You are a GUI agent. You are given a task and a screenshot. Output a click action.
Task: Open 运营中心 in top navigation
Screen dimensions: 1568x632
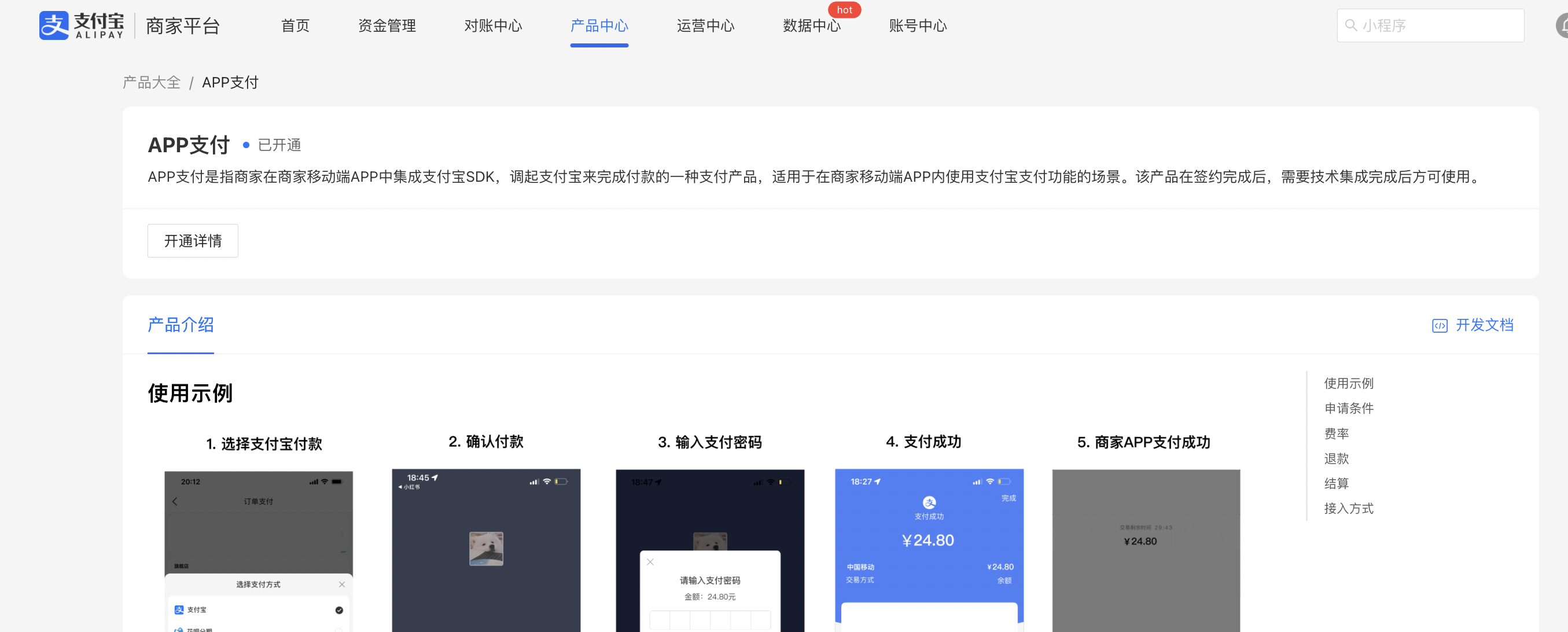pos(705,25)
